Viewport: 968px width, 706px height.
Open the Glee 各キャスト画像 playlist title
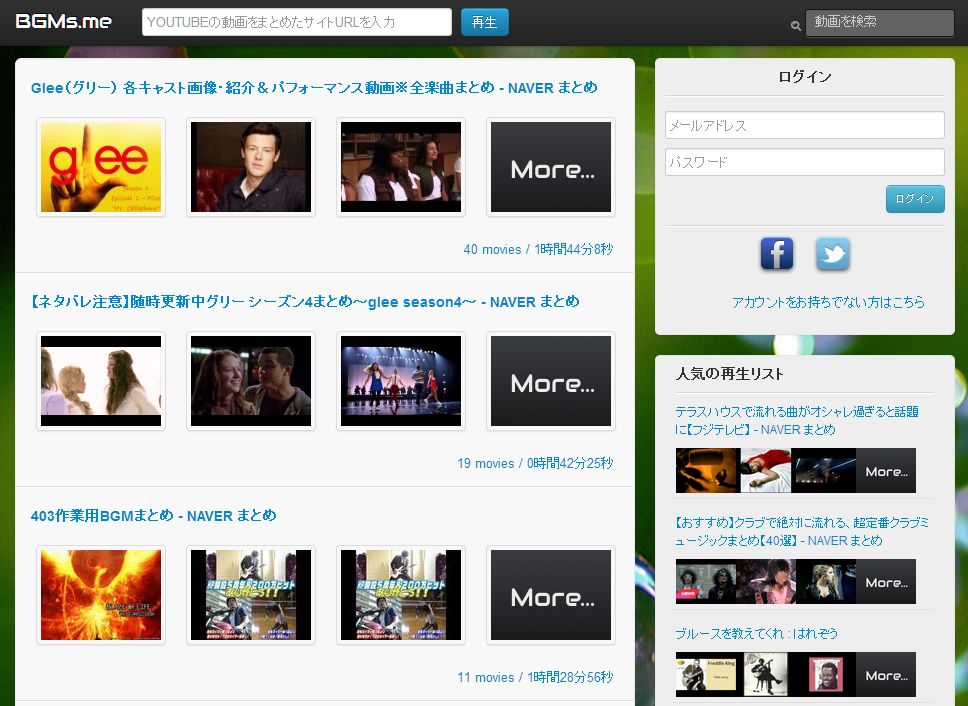(314, 88)
